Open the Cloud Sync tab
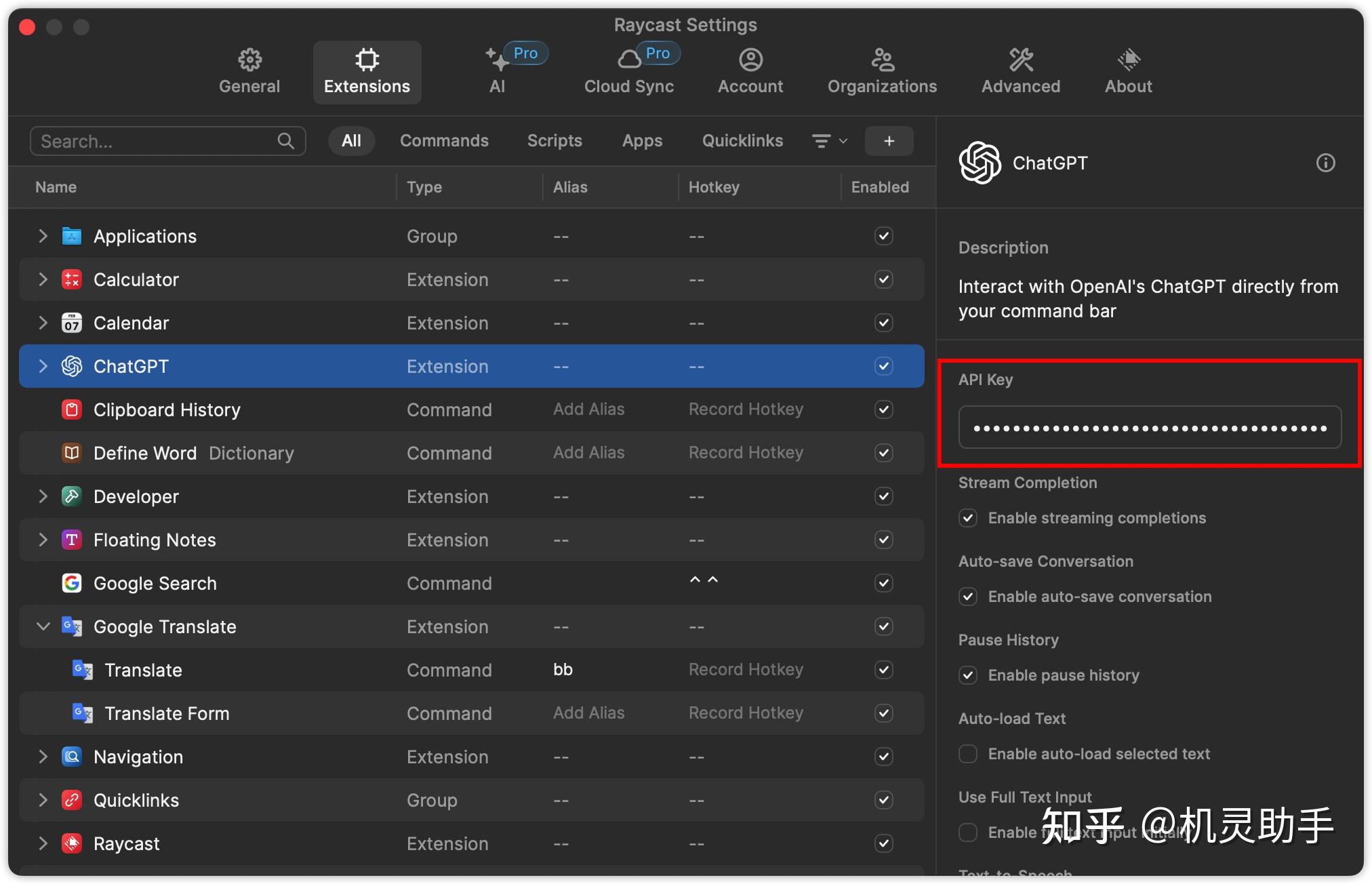The height and width of the screenshot is (884, 1372). pyautogui.click(x=629, y=71)
